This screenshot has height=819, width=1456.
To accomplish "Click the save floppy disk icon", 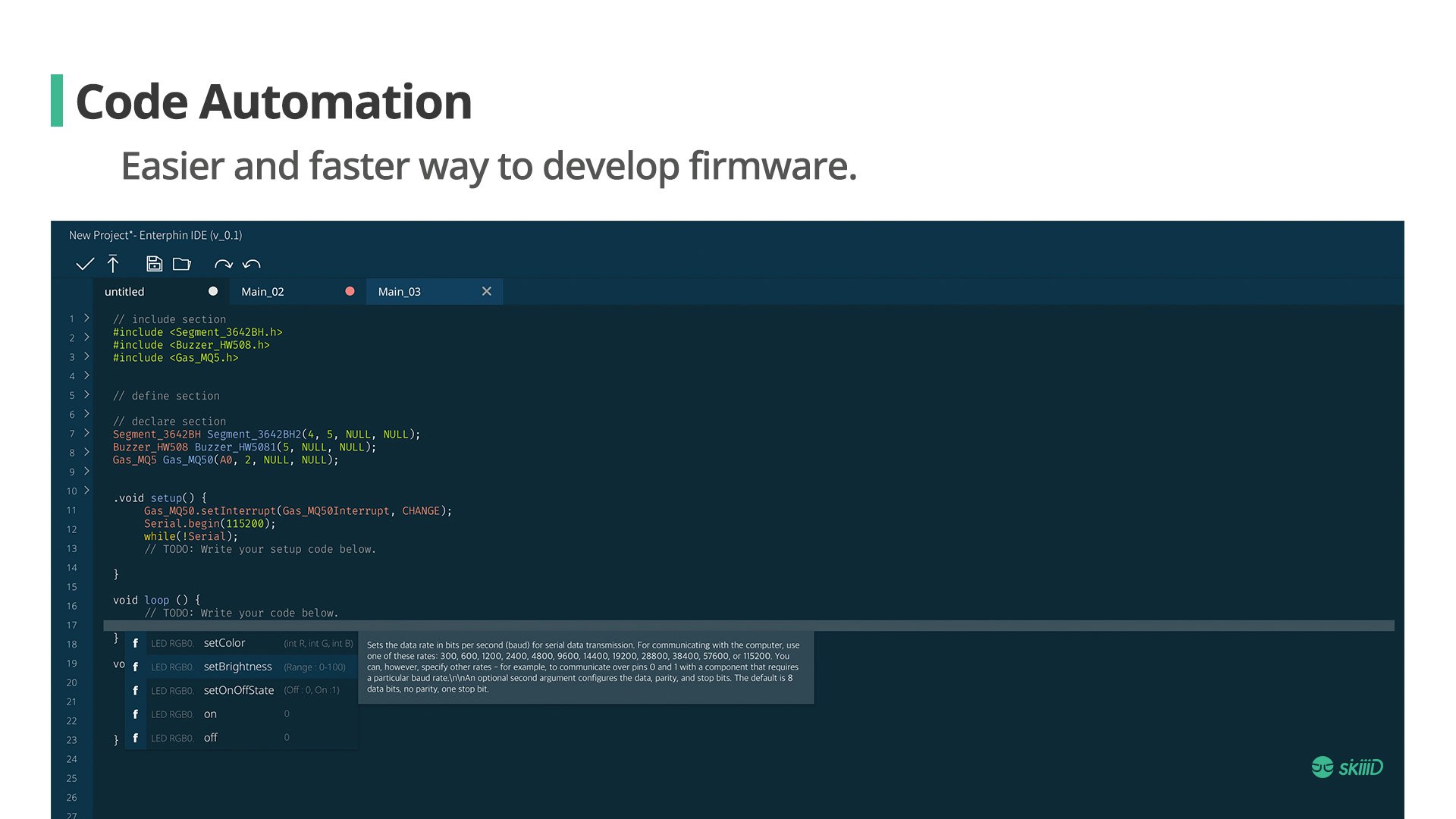I will [x=154, y=264].
